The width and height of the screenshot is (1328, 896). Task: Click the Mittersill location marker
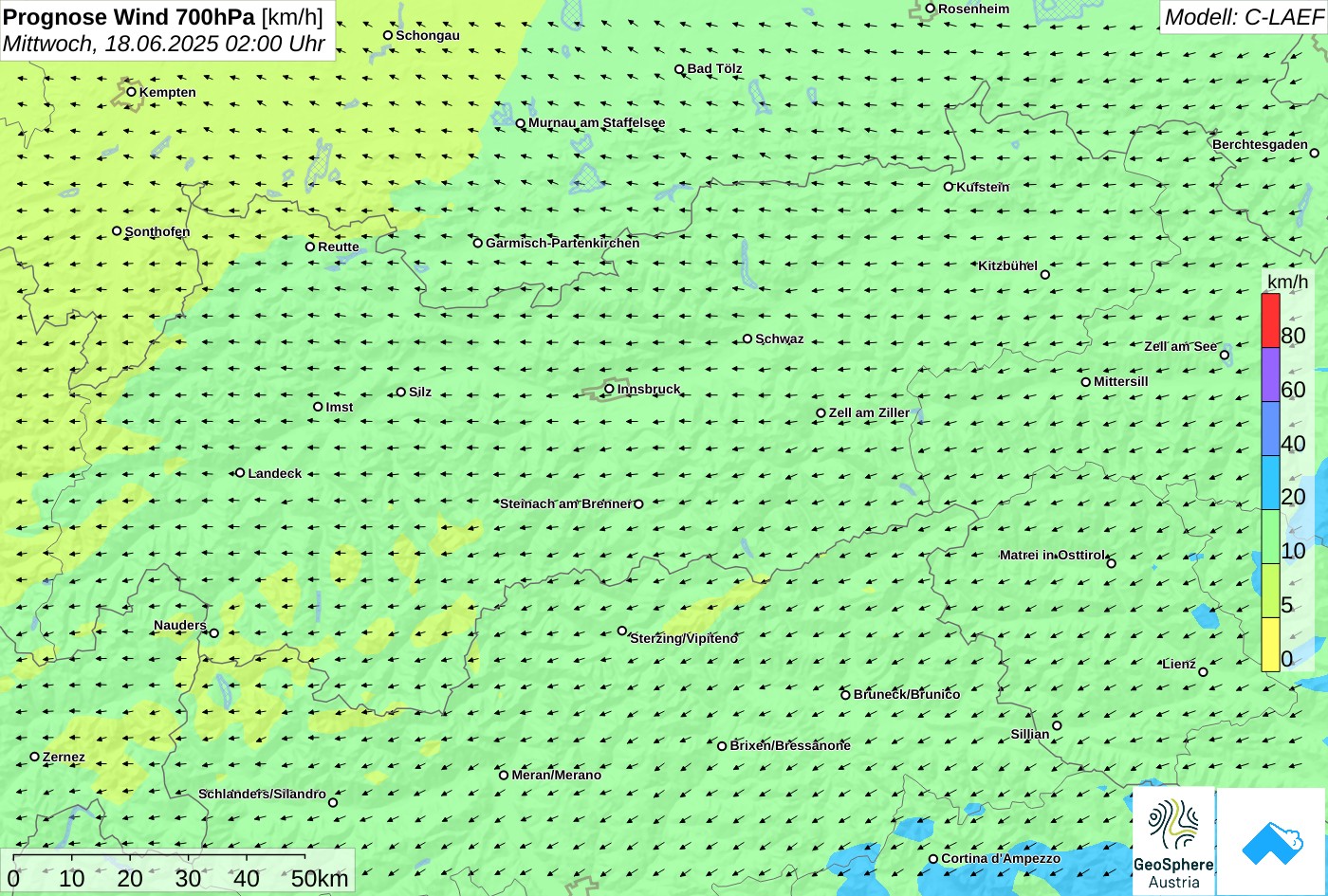(1086, 382)
